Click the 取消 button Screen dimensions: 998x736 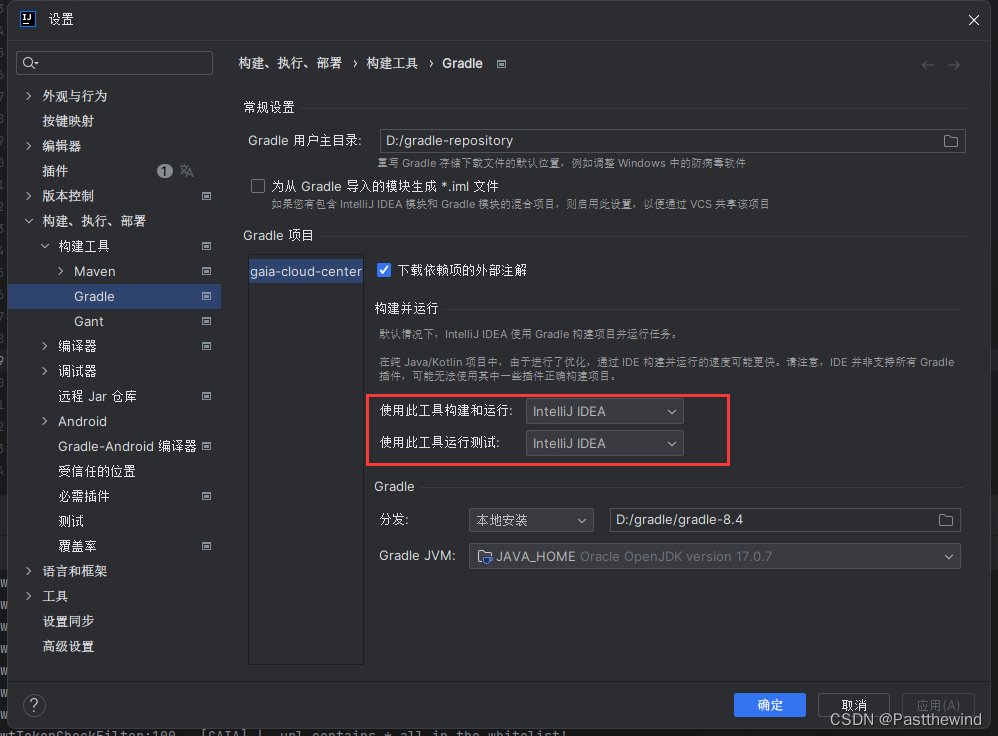854,705
